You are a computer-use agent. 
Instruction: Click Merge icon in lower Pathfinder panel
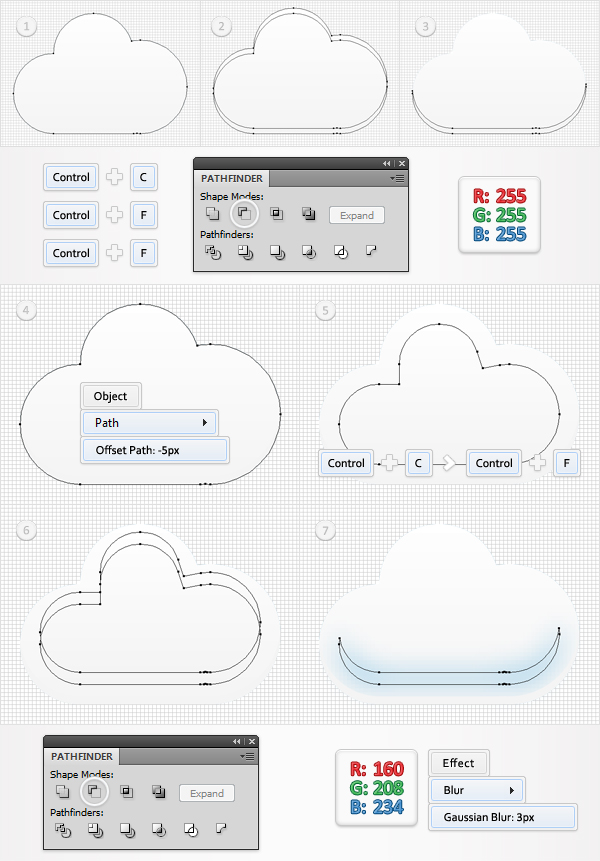point(127,830)
